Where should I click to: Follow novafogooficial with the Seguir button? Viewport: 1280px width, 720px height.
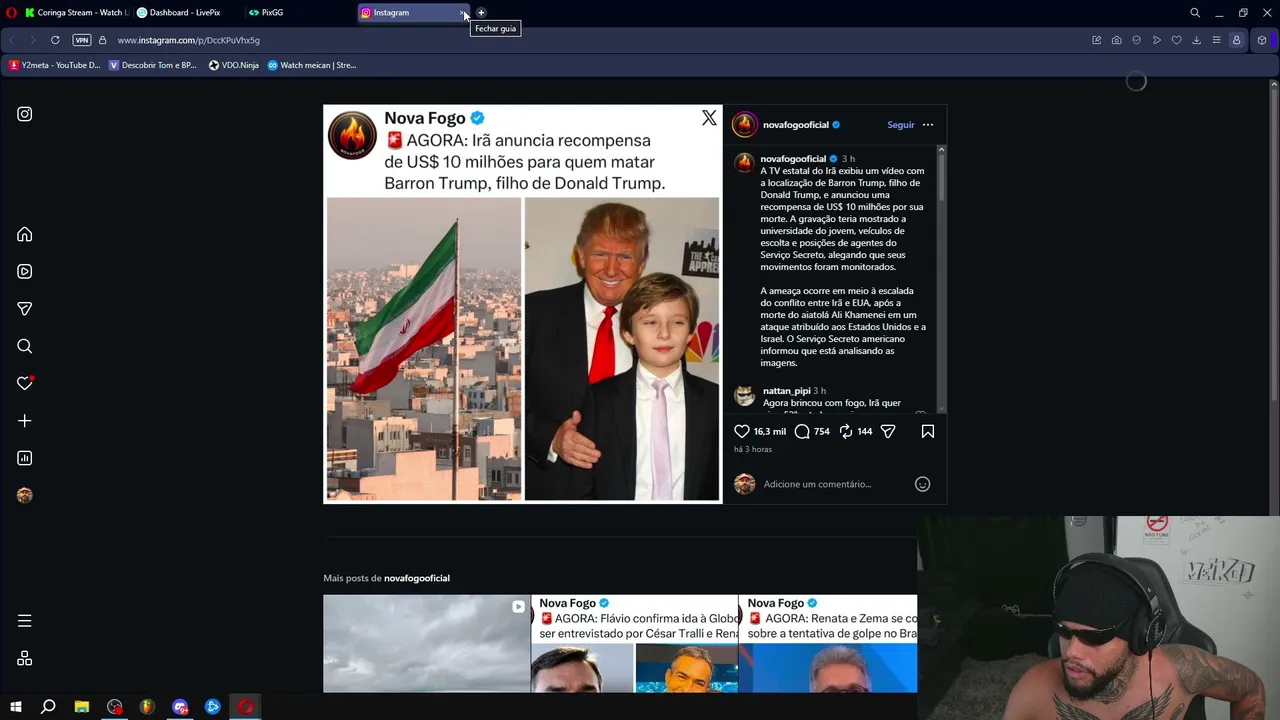coord(901,125)
